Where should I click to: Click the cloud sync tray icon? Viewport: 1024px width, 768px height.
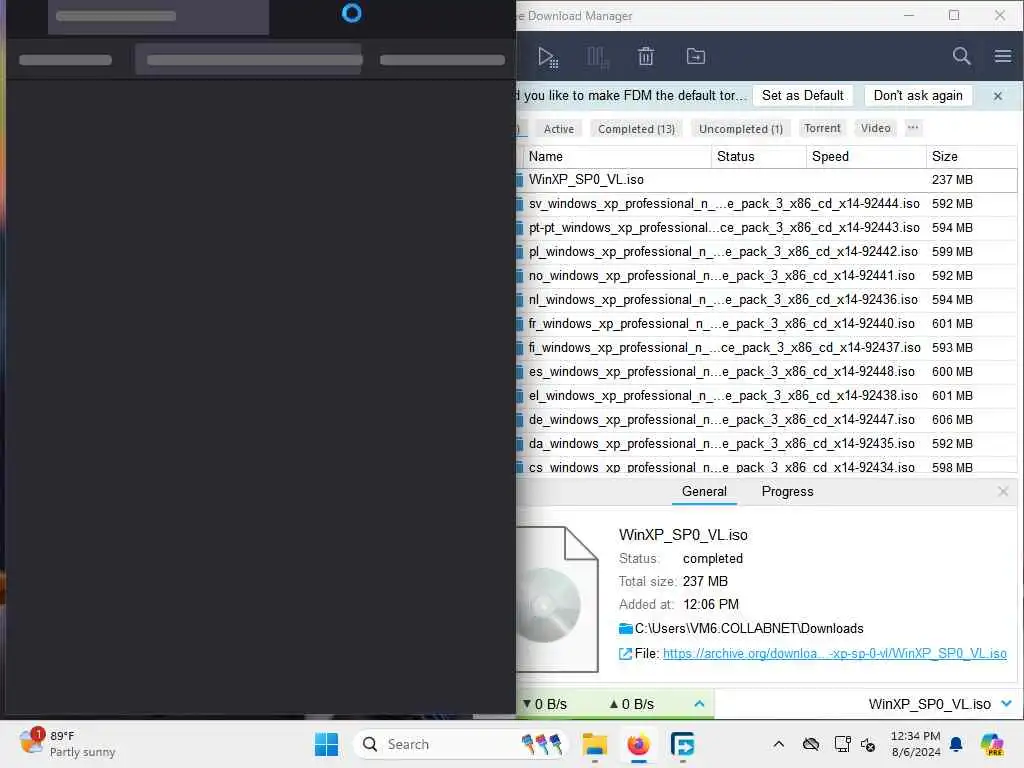click(810, 744)
